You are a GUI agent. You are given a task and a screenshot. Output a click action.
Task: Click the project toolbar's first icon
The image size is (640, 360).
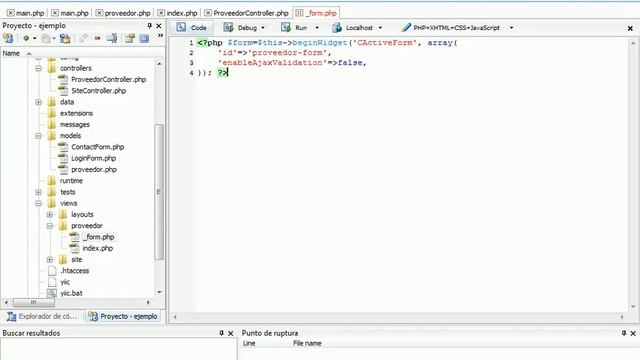[8, 38]
